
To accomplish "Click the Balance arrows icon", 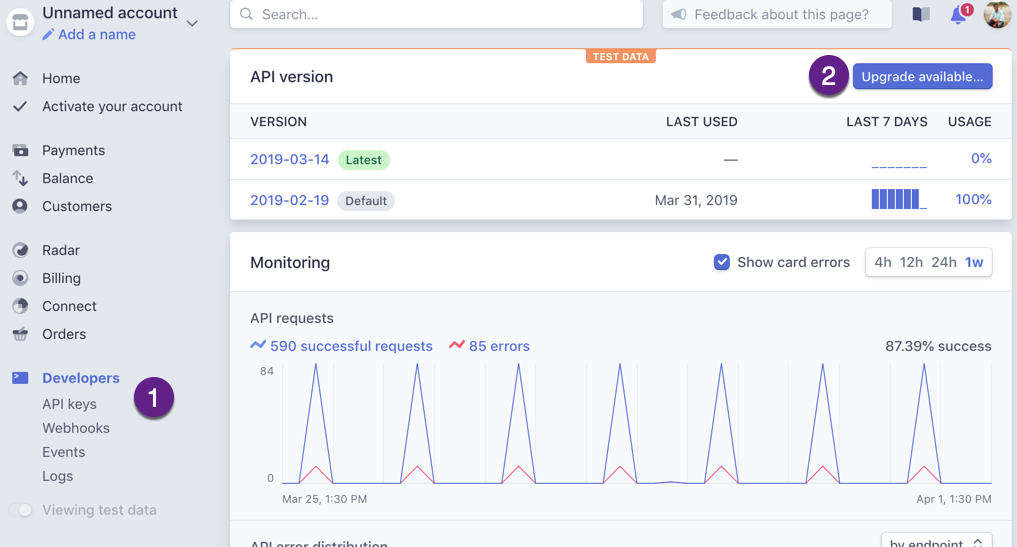I will click(x=20, y=178).
